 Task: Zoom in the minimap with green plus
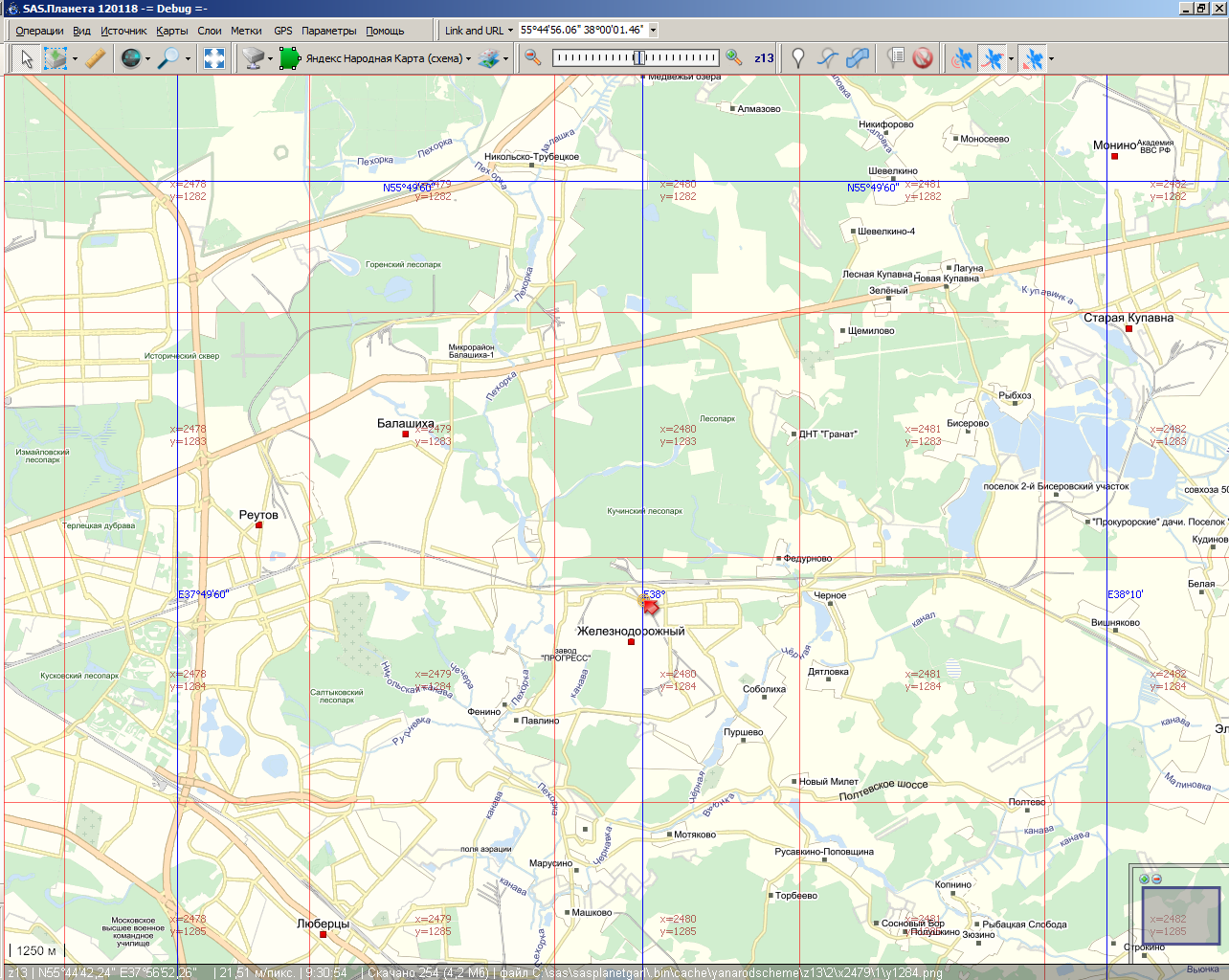[x=1144, y=879]
